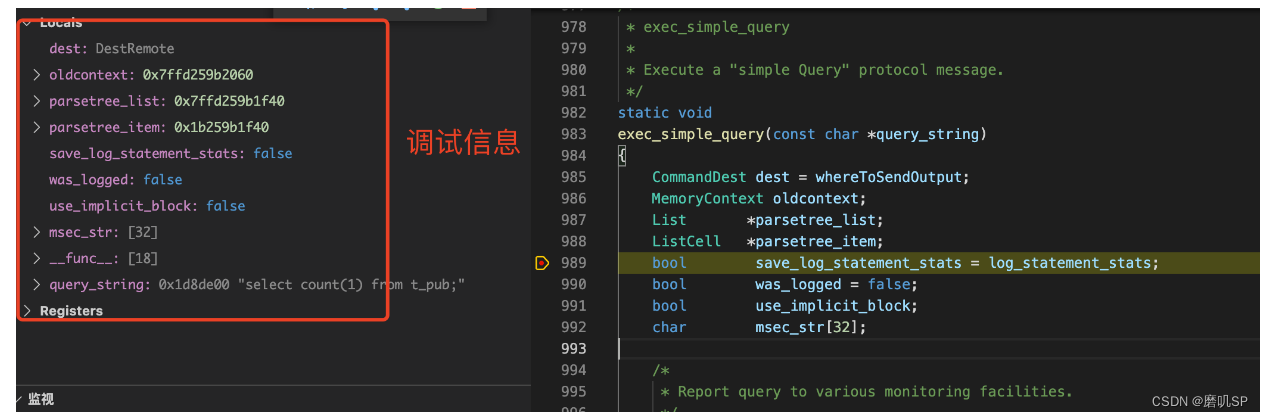
Task: Expand the parsetree_list variable
Action: tap(37, 101)
